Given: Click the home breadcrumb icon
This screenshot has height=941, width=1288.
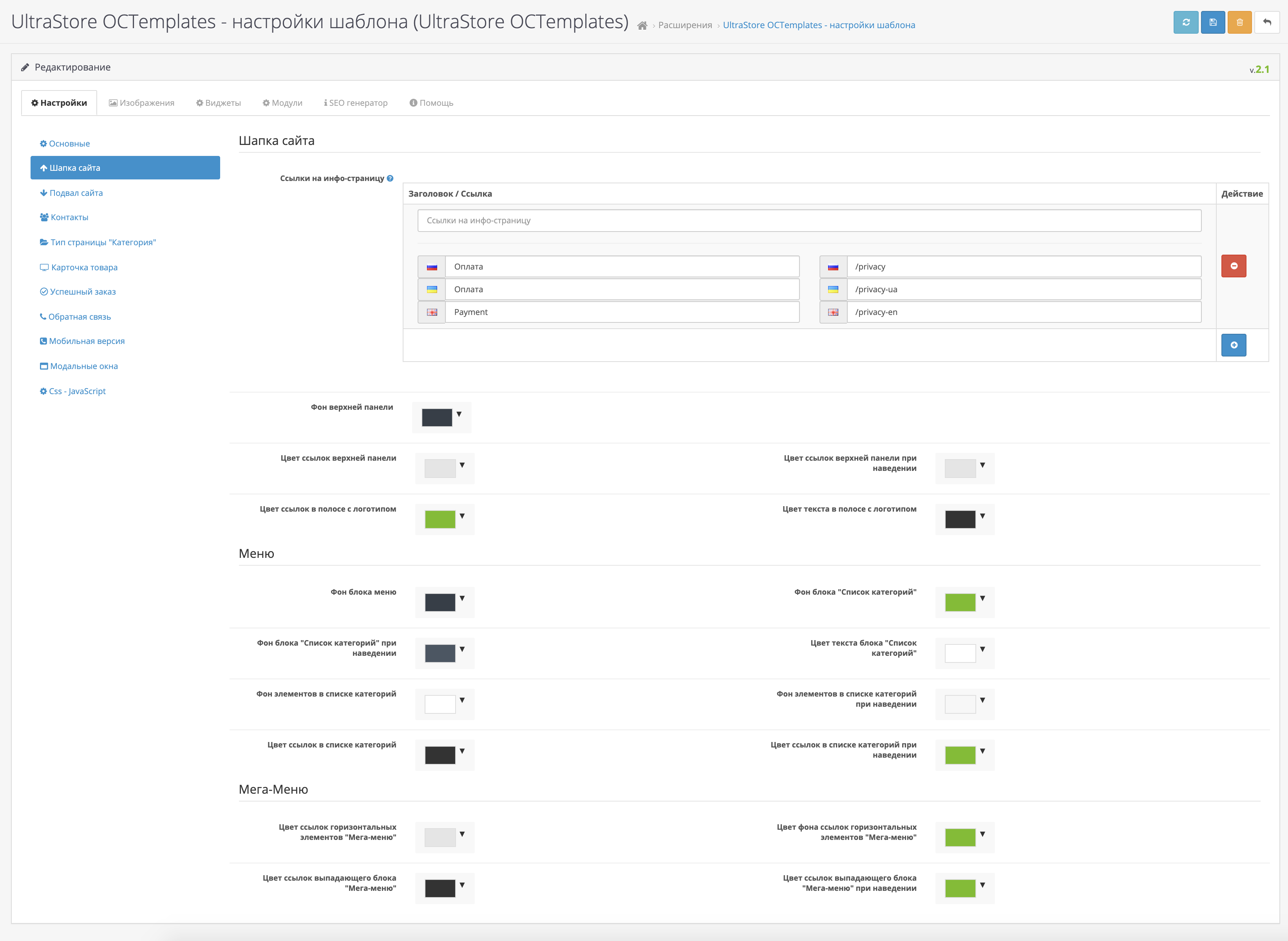Looking at the screenshot, I should pyautogui.click(x=642, y=25).
